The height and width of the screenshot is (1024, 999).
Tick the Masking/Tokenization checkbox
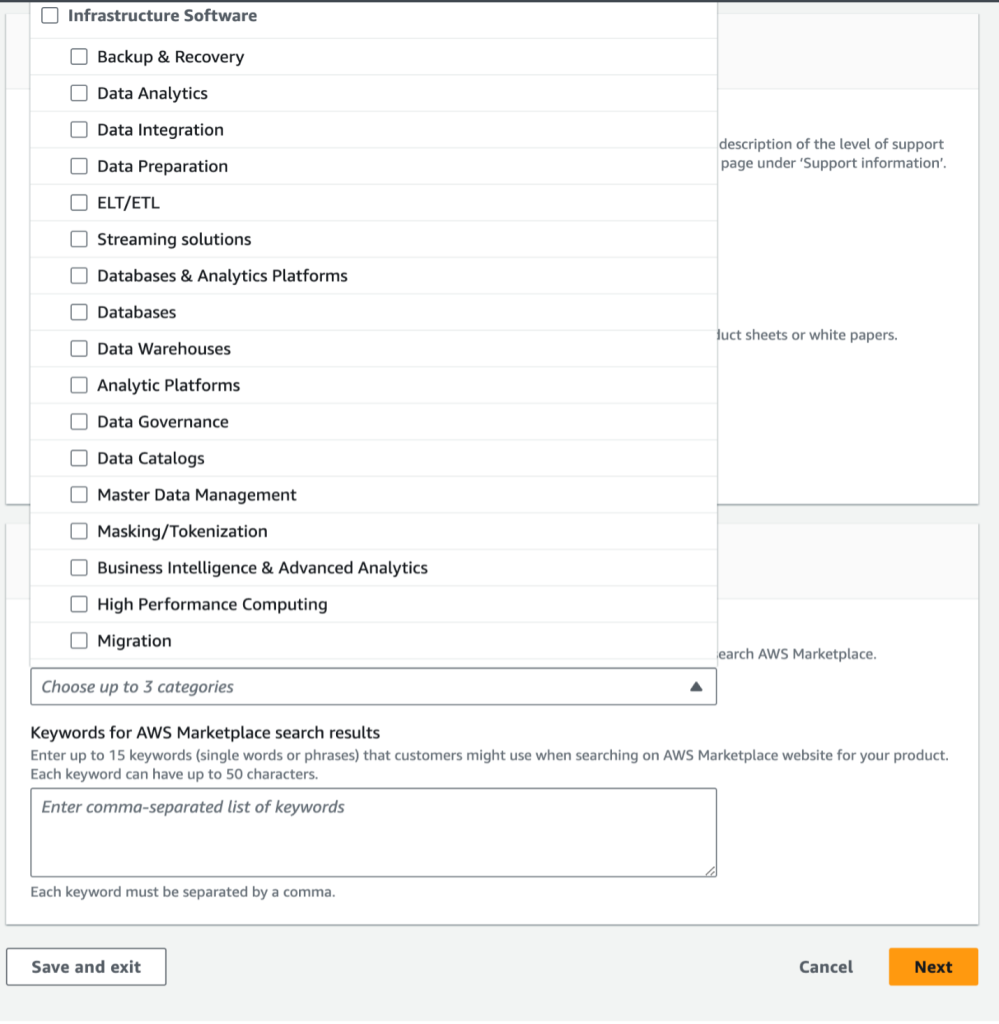79,530
